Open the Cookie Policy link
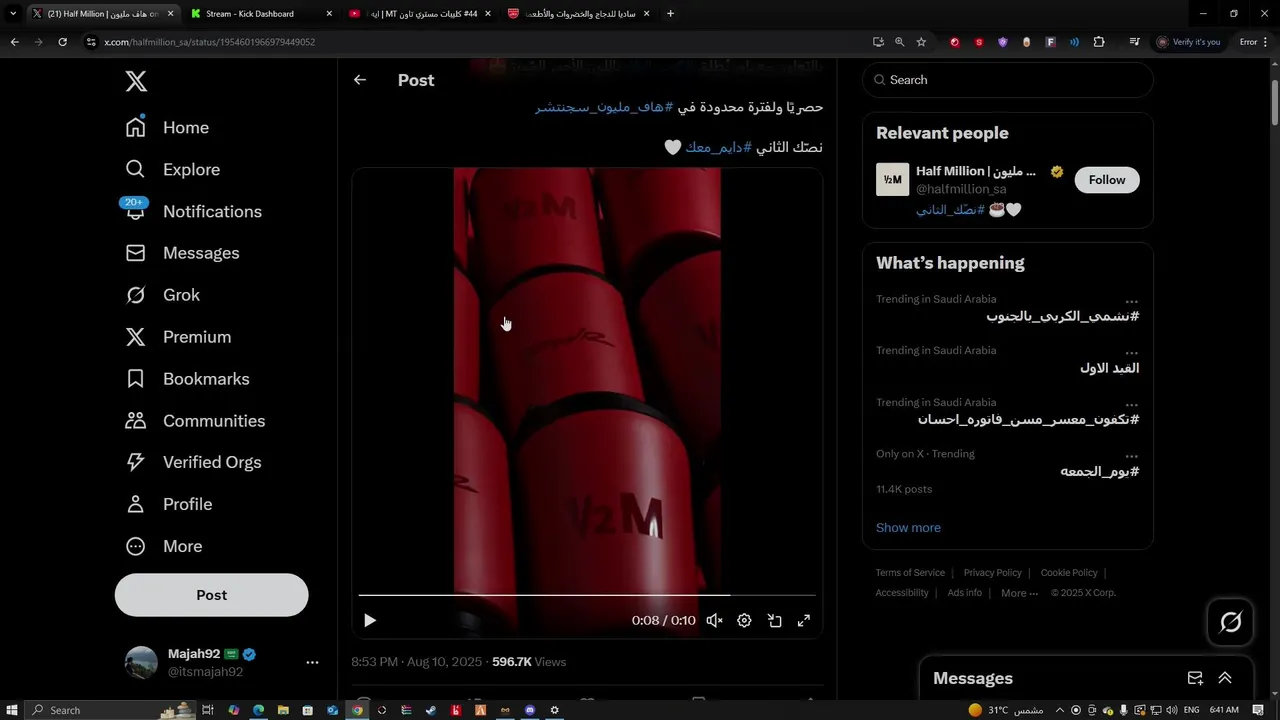The width and height of the screenshot is (1280, 720). tap(1069, 573)
